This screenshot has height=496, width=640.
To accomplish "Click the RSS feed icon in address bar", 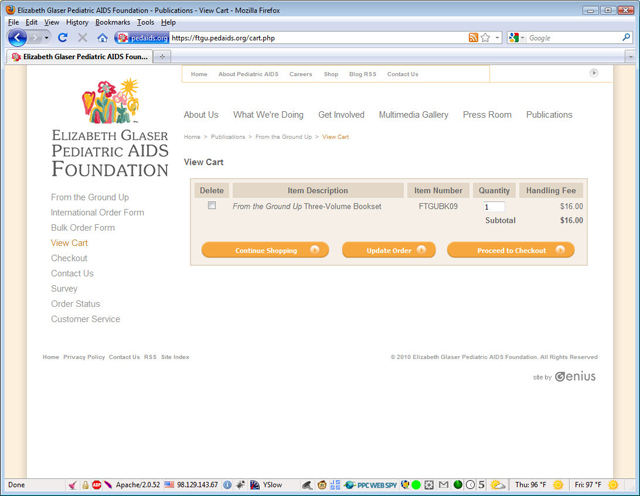I will coord(473,38).
